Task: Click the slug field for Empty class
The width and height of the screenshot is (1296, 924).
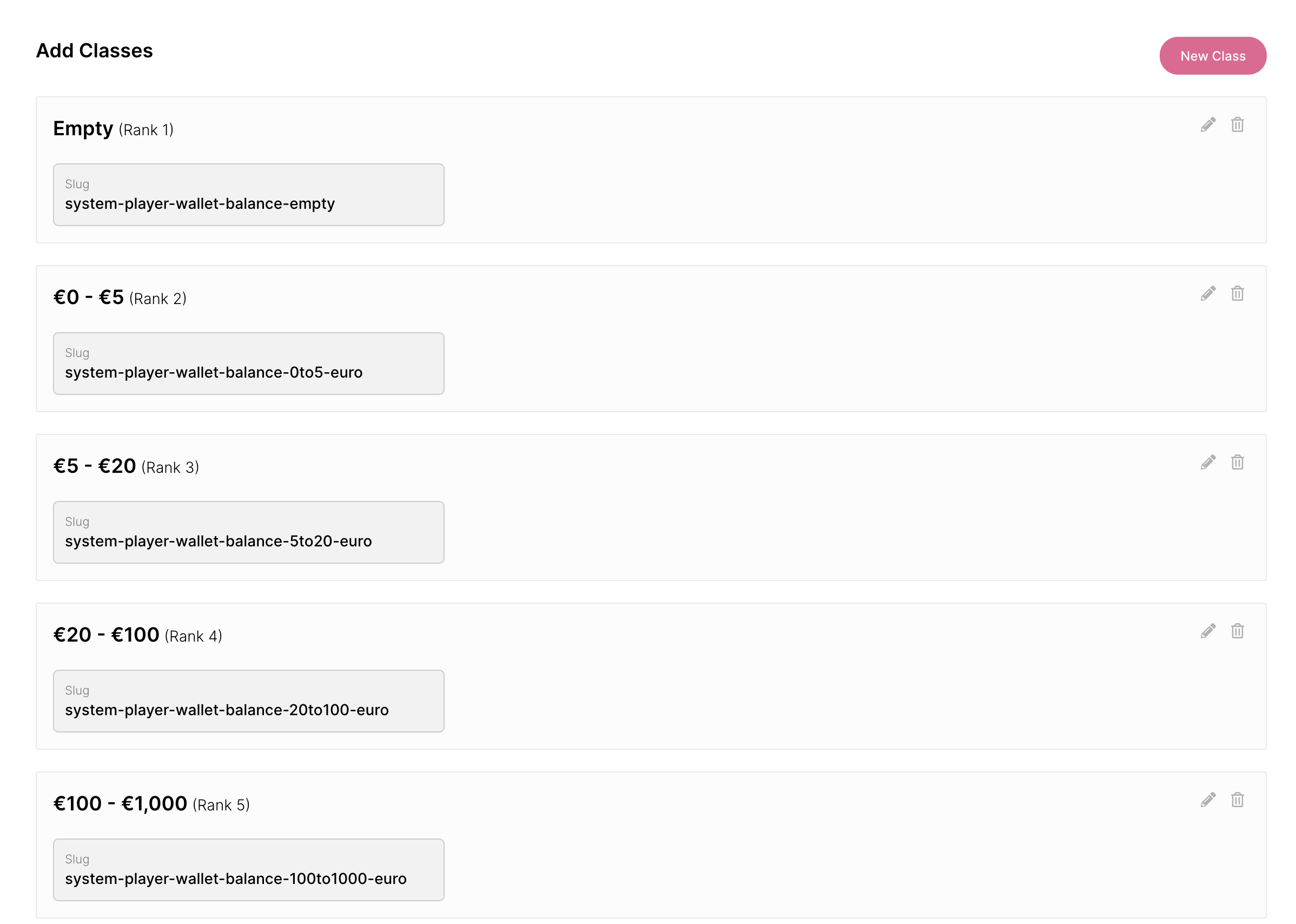Action: click(x=249, y=195)
